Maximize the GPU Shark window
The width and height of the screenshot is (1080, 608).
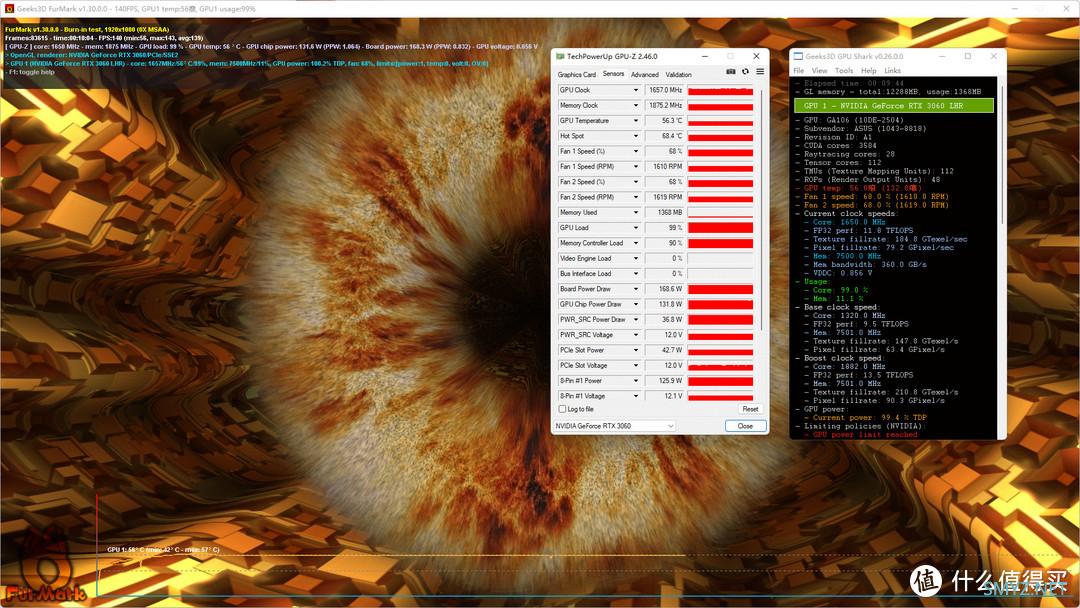(968, 56)
